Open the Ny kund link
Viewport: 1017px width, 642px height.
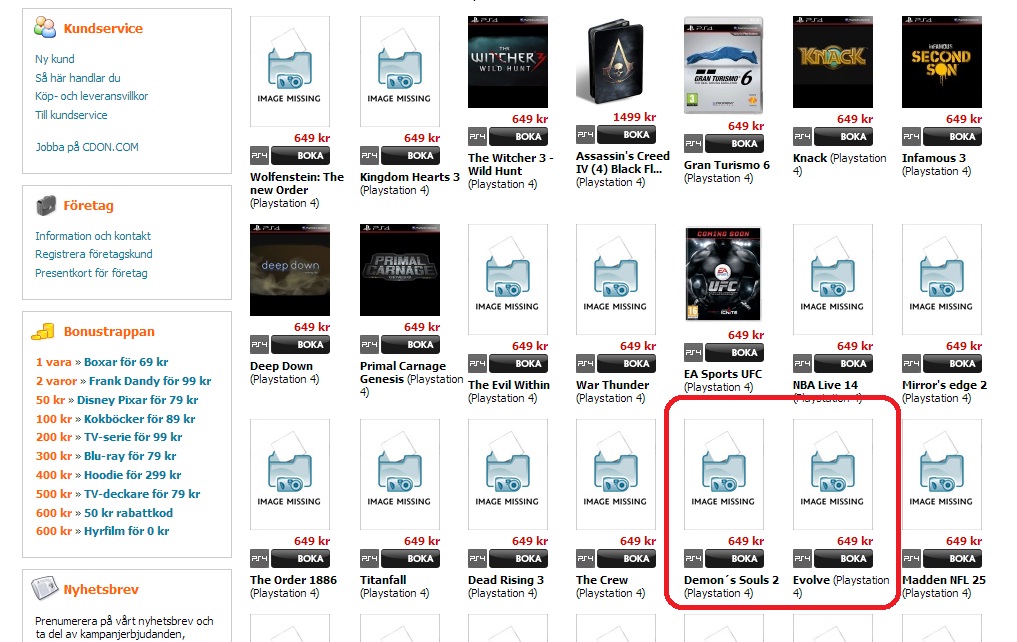[x=55, y=59]
